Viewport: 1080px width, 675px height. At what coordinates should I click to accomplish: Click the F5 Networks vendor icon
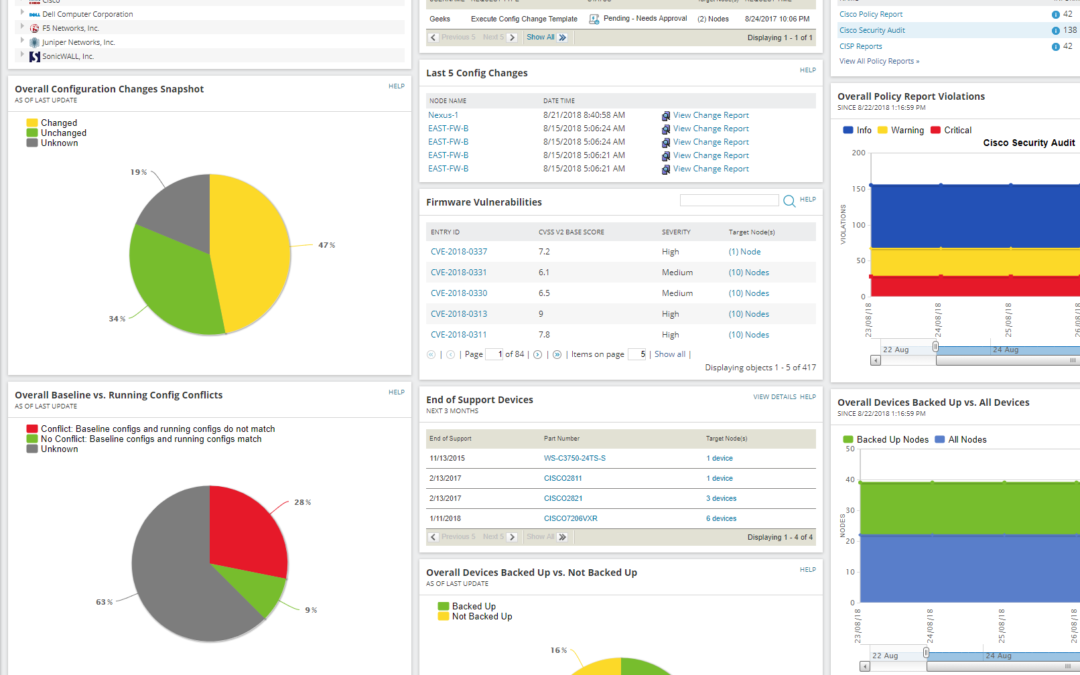pyautogui.click(x=34, y=28)
